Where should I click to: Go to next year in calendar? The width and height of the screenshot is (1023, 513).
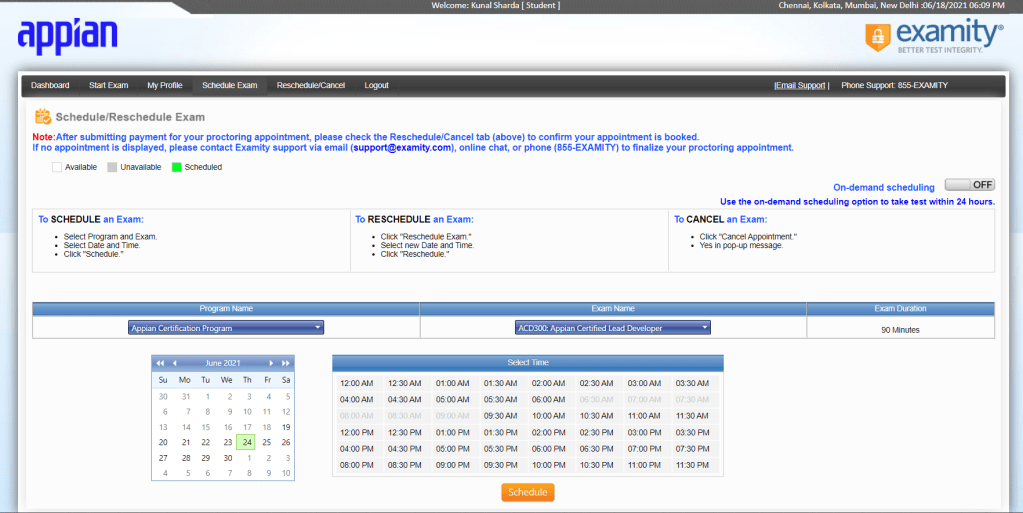point(286,363)
